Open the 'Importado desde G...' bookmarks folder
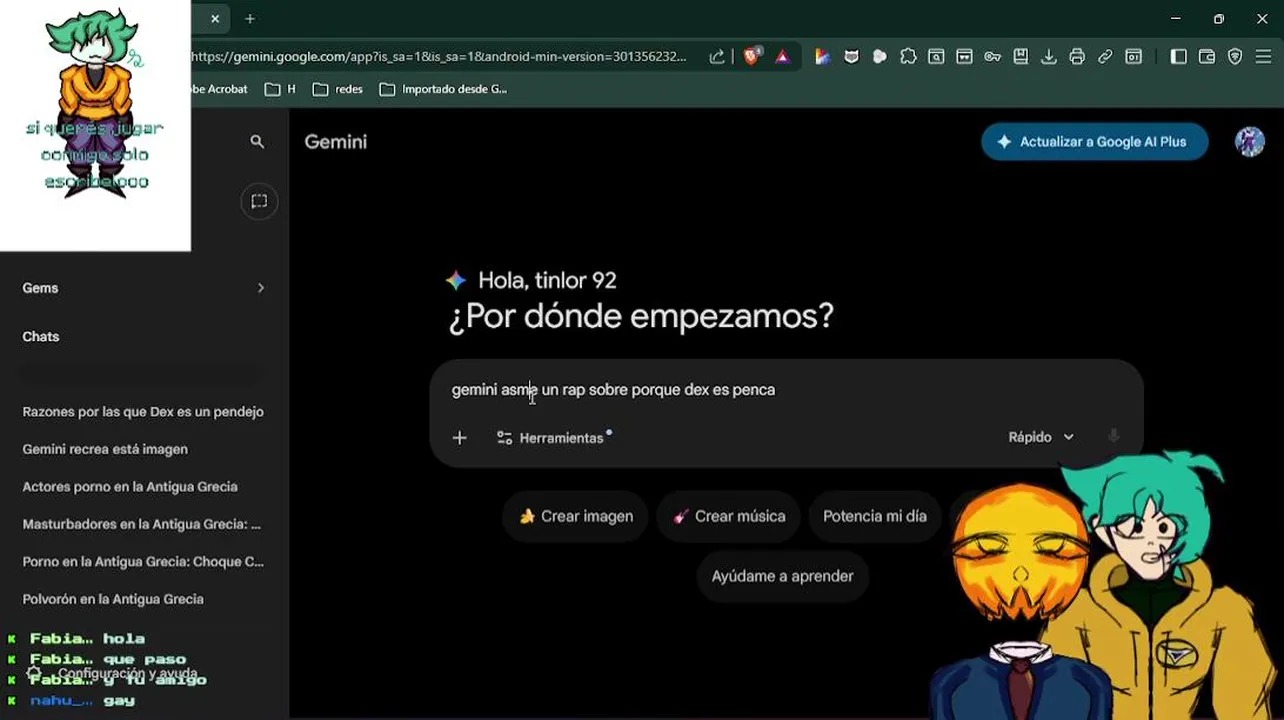The image size is (1284, 720). pos(443,89)
